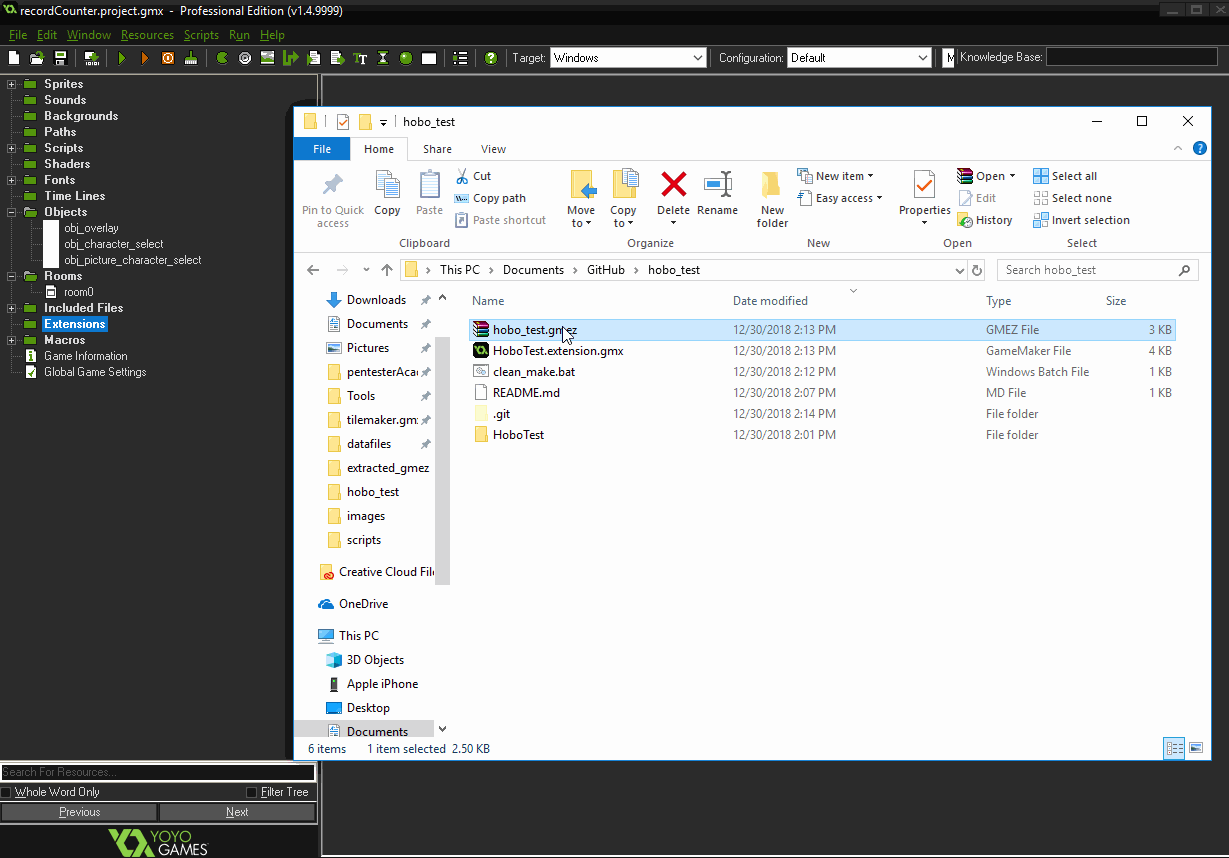
Task: Run in debug mode with orange play icon
Action: tap(145, 58)
